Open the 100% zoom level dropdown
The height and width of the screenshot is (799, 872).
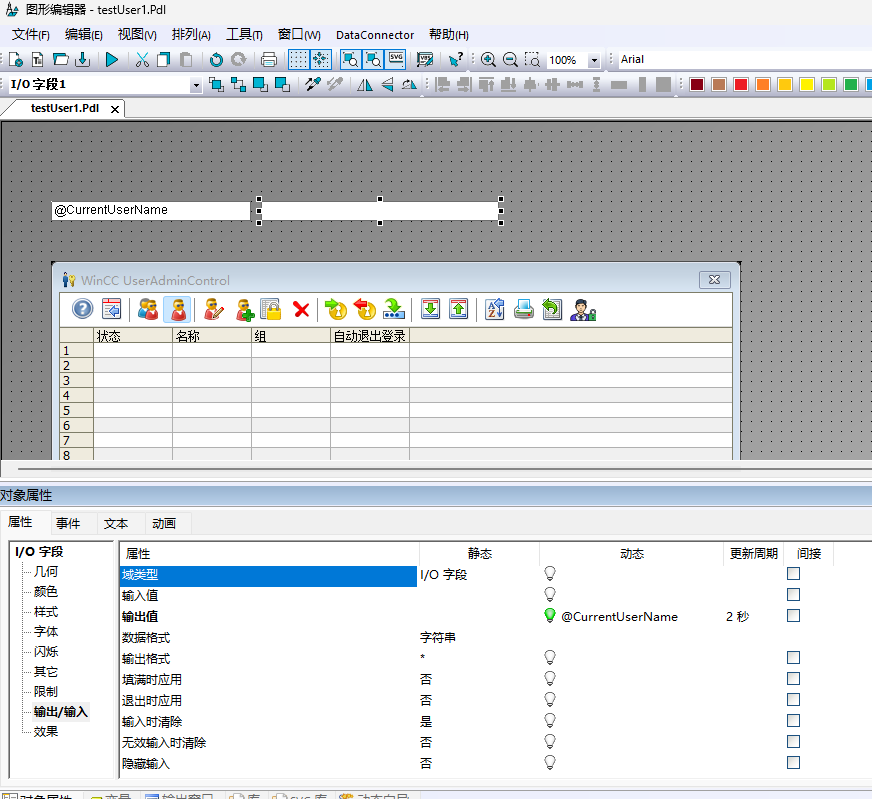pyautogui.click(x=594, y=60)
